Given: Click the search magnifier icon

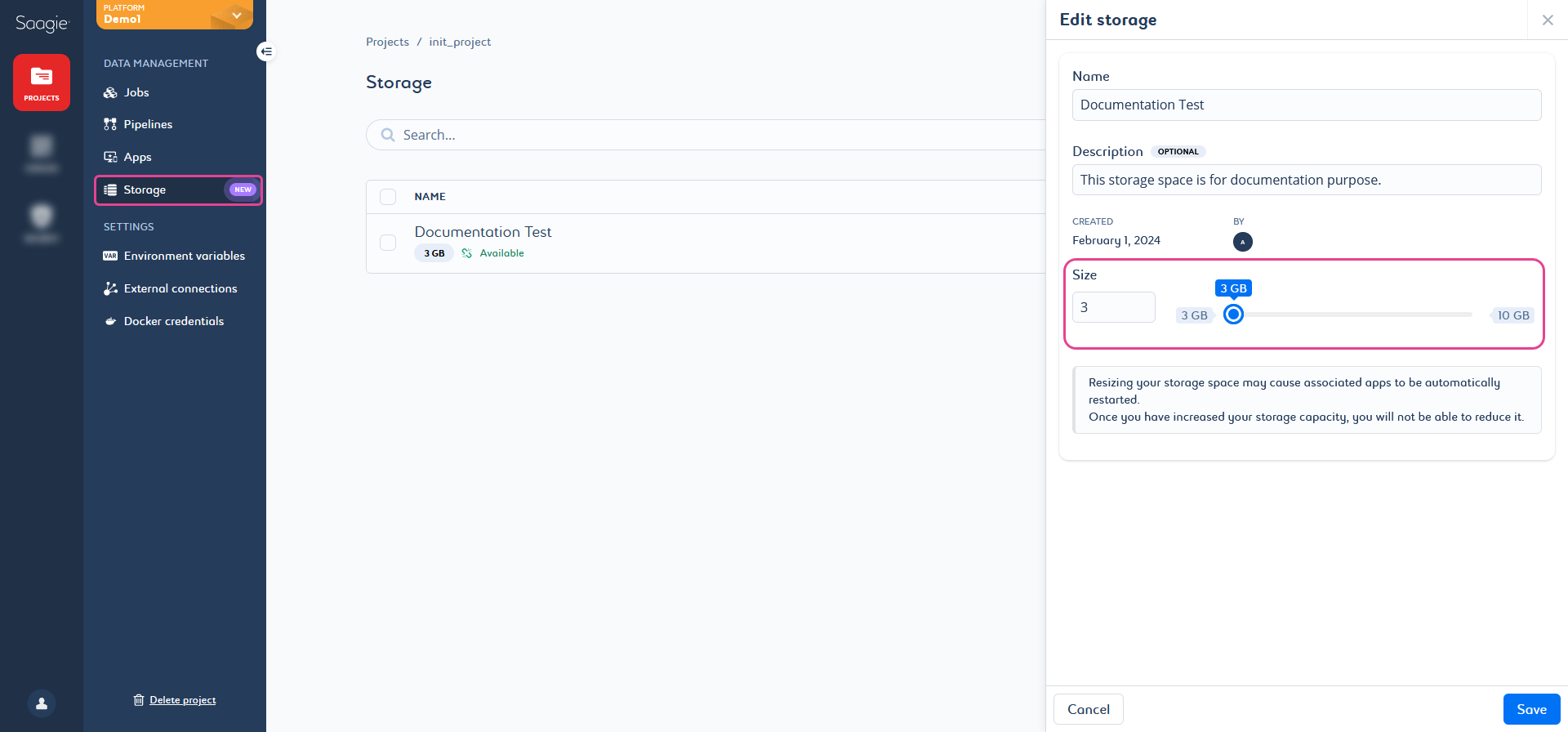Looking at the screenshot, I should (388, 135).
